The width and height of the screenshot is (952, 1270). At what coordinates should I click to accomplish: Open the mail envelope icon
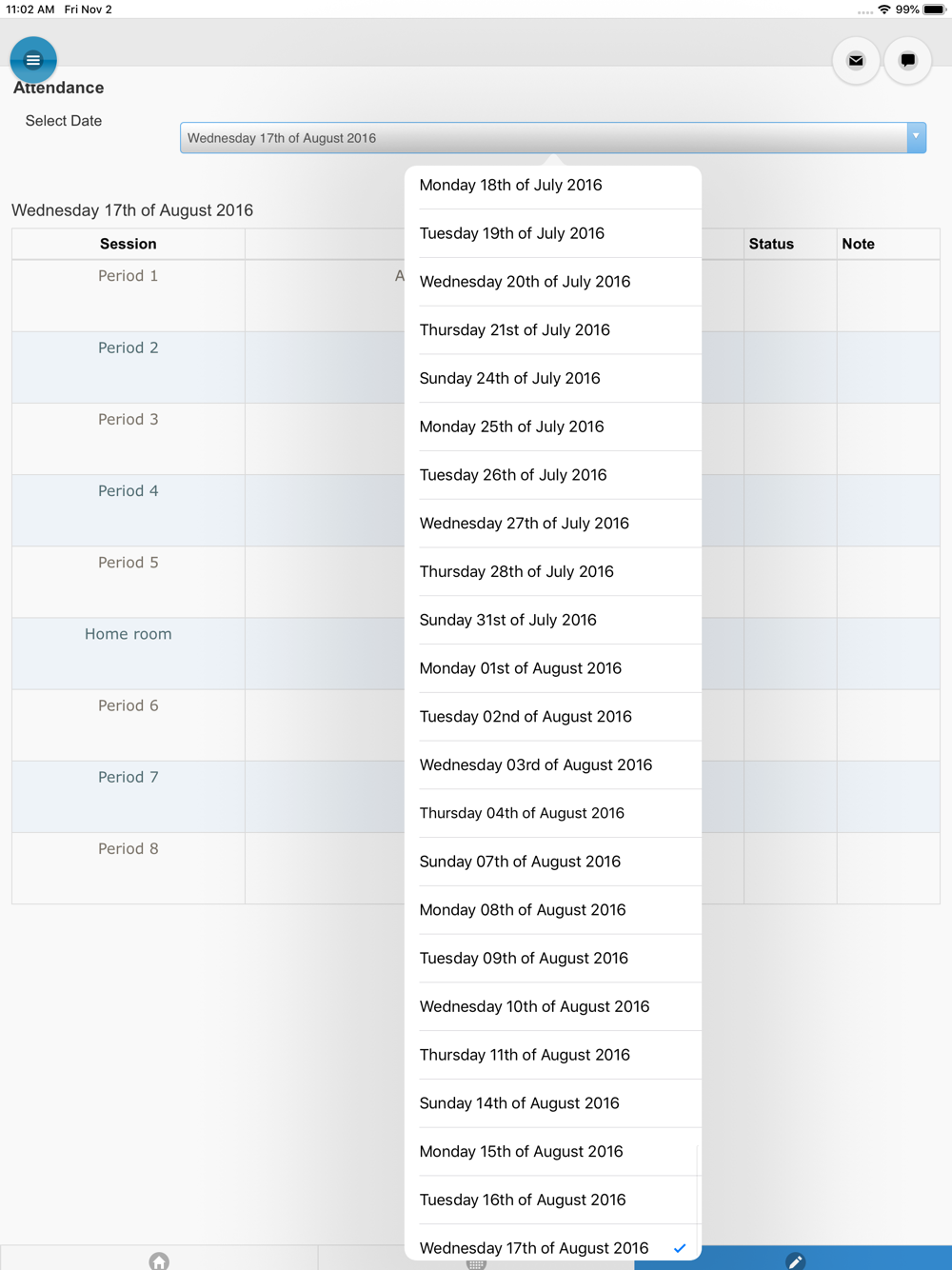856,60
